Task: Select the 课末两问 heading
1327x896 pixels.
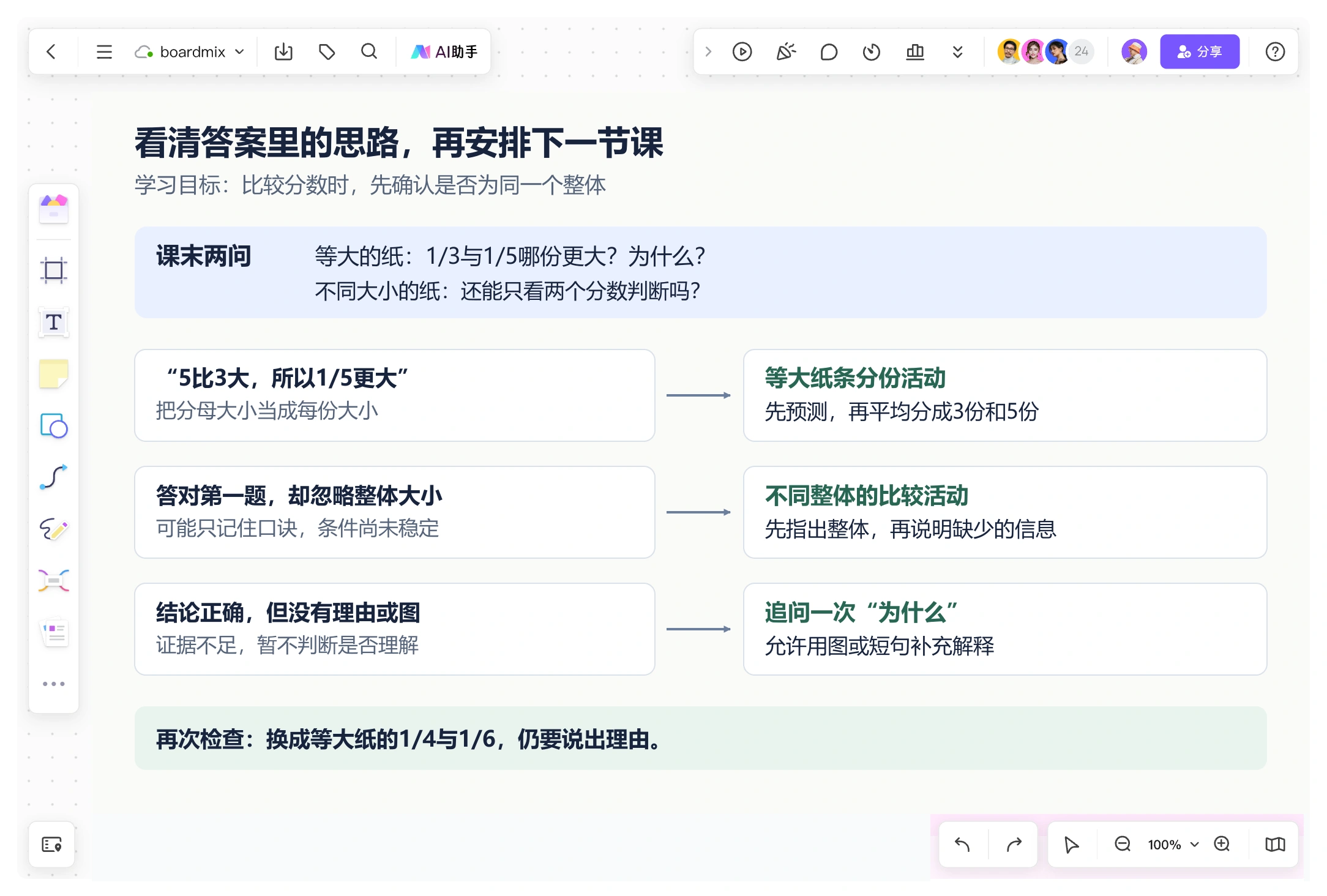Action: pos(204,256)
